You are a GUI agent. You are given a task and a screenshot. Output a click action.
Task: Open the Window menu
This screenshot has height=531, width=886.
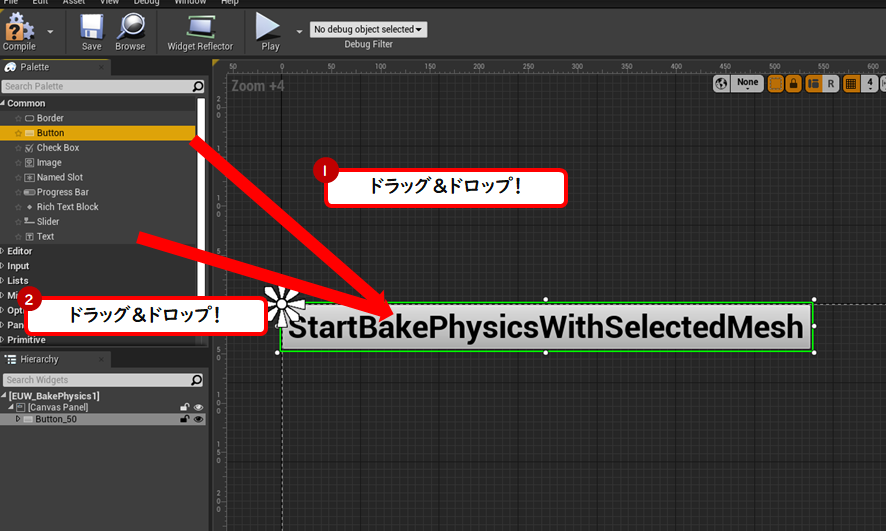[190, 2]
